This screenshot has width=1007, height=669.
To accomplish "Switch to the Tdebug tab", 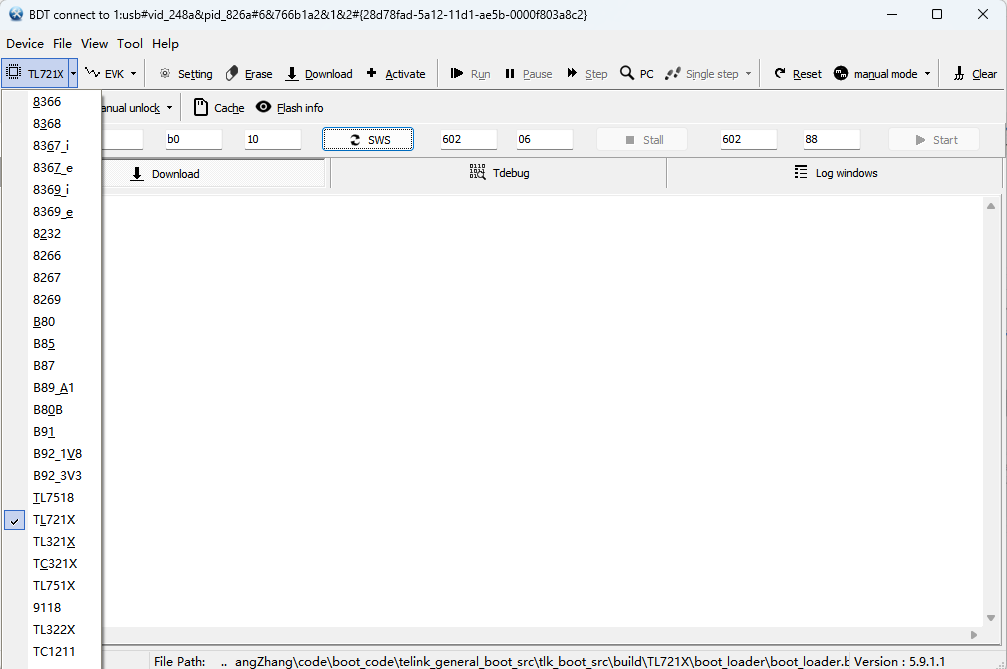I will click(499, 173).
